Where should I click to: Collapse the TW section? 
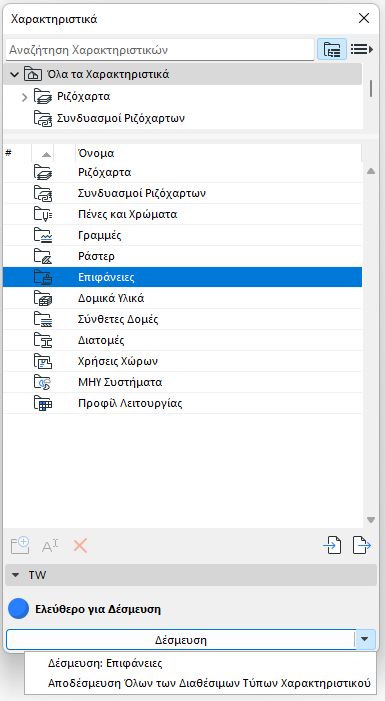coord(16,575)
